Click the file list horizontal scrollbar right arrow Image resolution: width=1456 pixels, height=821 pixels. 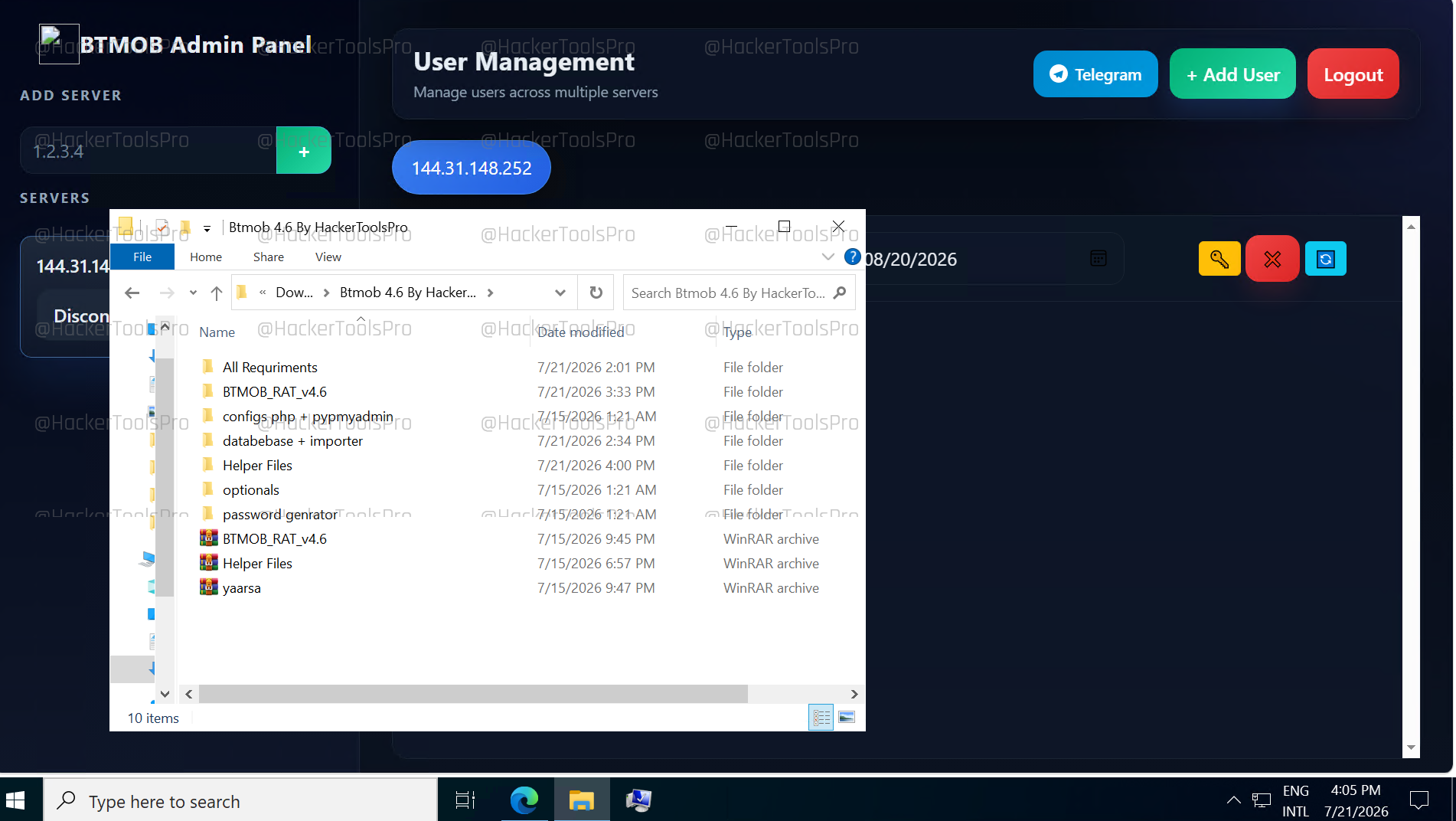tap(854, 694)
